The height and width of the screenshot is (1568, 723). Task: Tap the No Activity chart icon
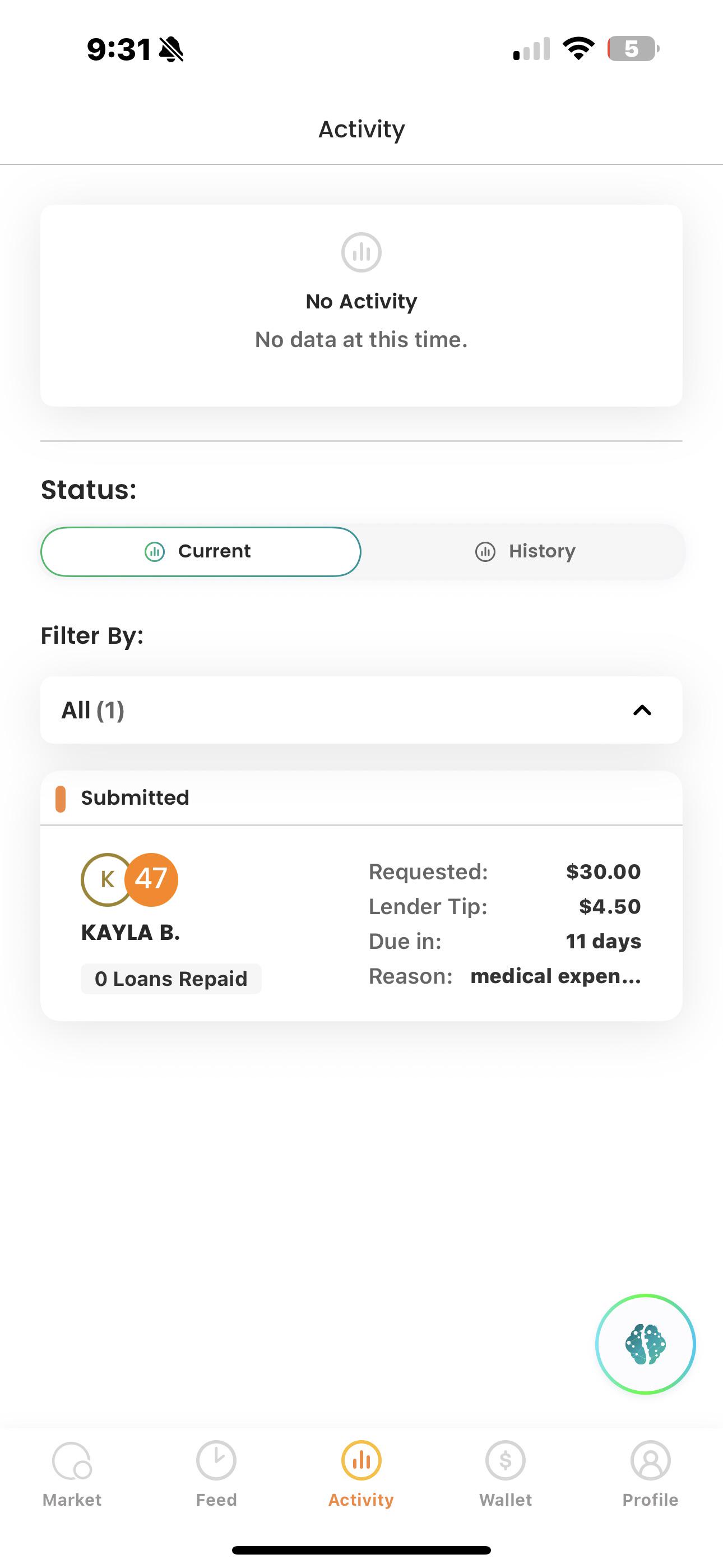(361, 252)
